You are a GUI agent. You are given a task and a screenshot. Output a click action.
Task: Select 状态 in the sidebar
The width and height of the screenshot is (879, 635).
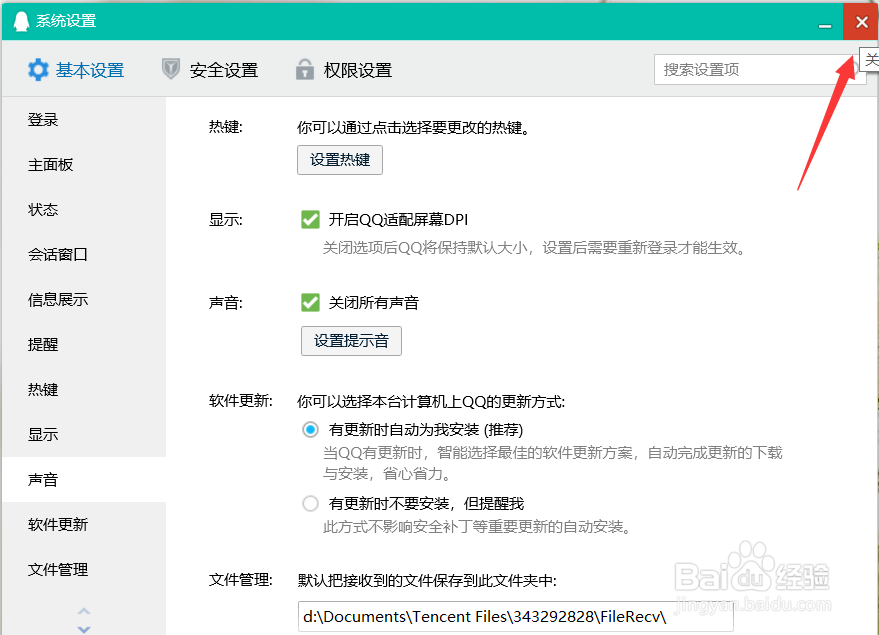pos(84,209)
